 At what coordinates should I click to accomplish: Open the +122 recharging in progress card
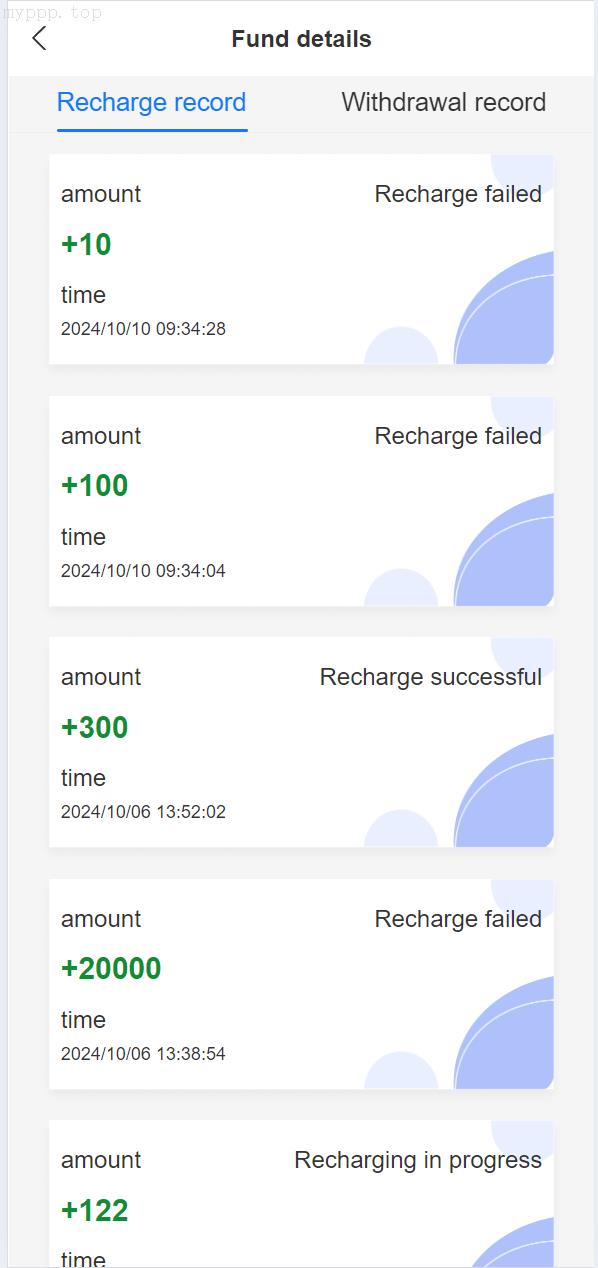click(301, 1194)
